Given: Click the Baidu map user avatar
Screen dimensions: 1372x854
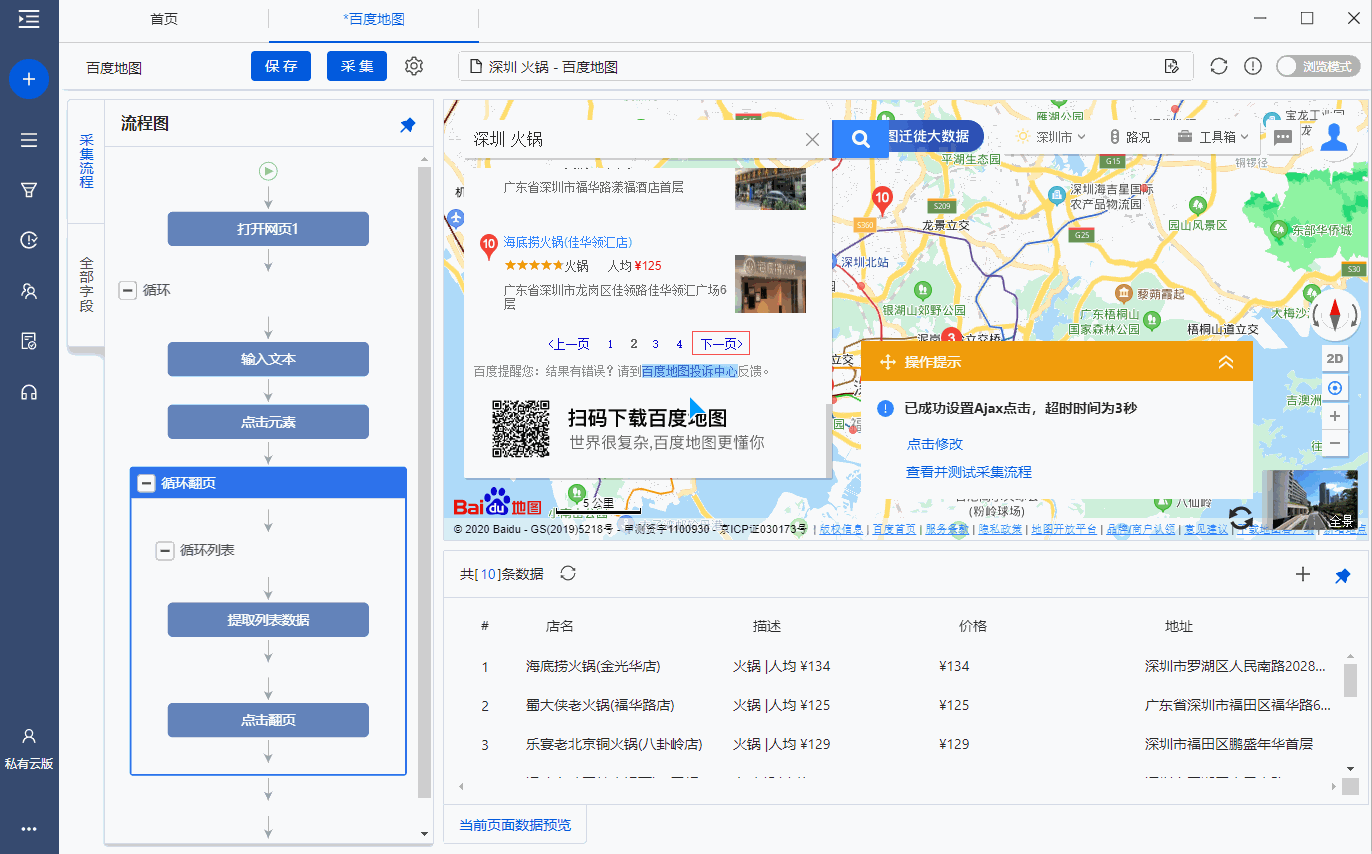Looking at the screenshot, I should 1334,137.
